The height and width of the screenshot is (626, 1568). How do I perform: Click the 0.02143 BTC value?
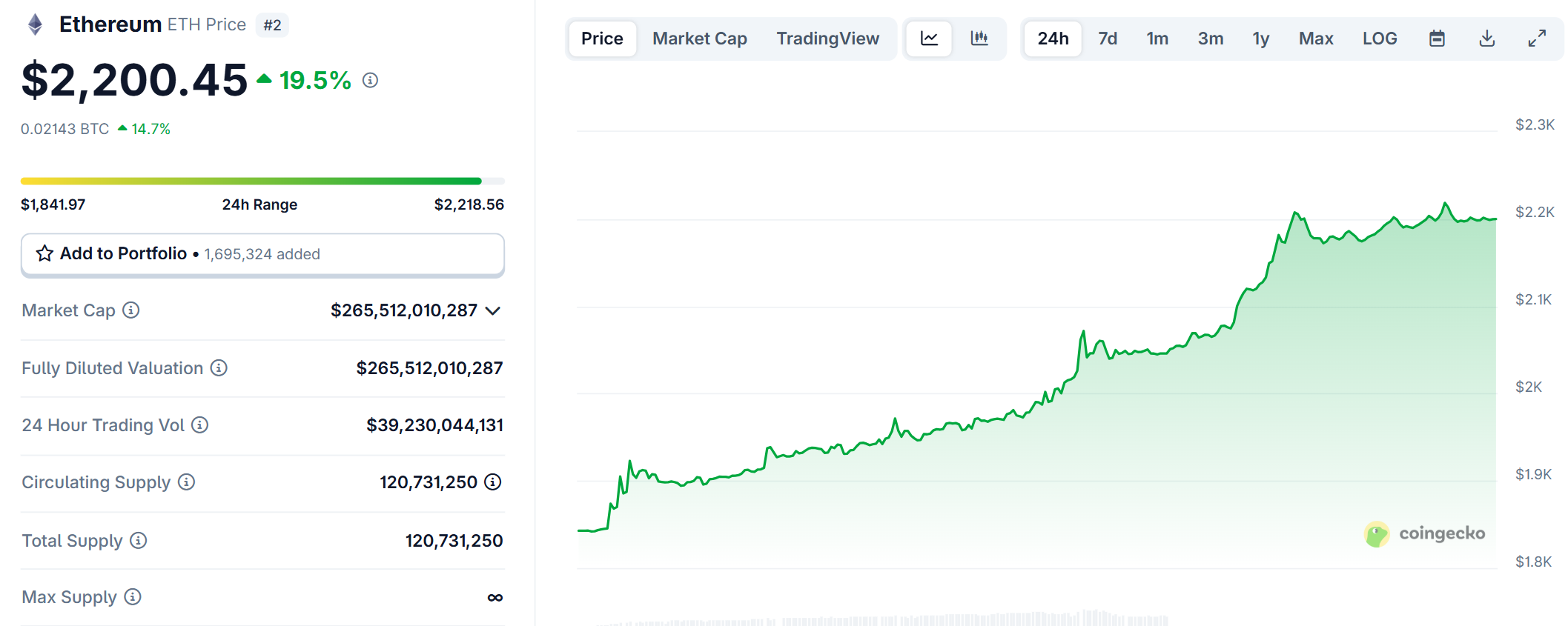coord(64,129)
